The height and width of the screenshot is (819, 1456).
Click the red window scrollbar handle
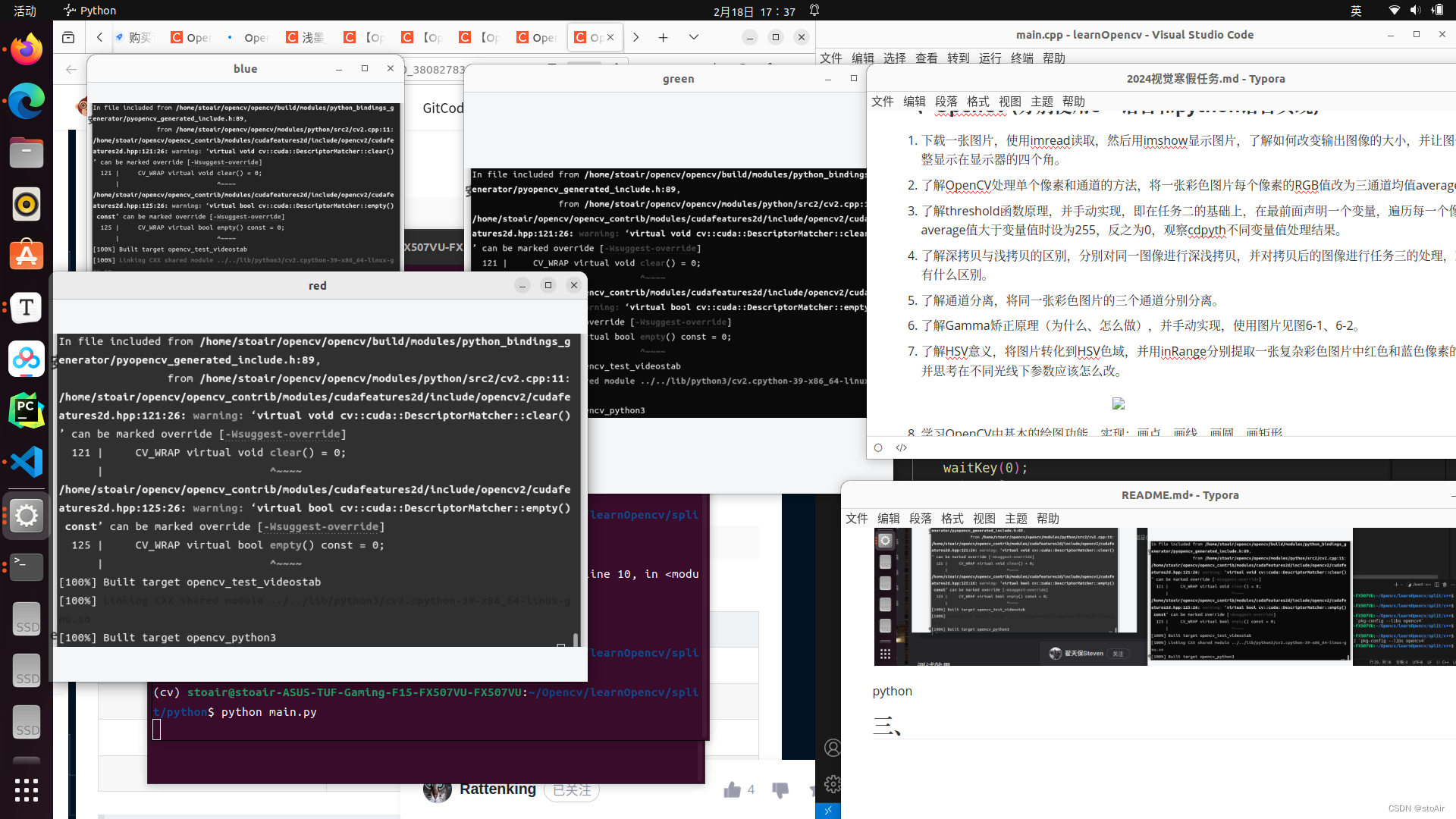tap(576, 639)
